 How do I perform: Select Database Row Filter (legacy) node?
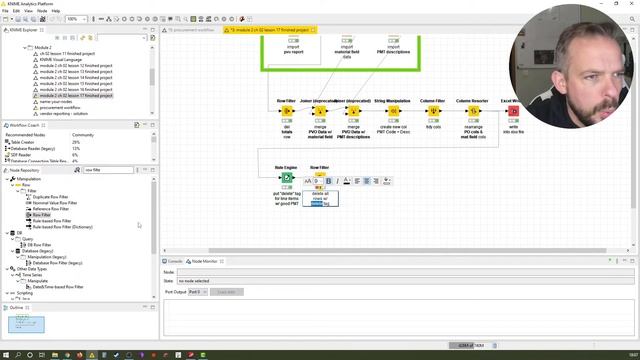58,263
